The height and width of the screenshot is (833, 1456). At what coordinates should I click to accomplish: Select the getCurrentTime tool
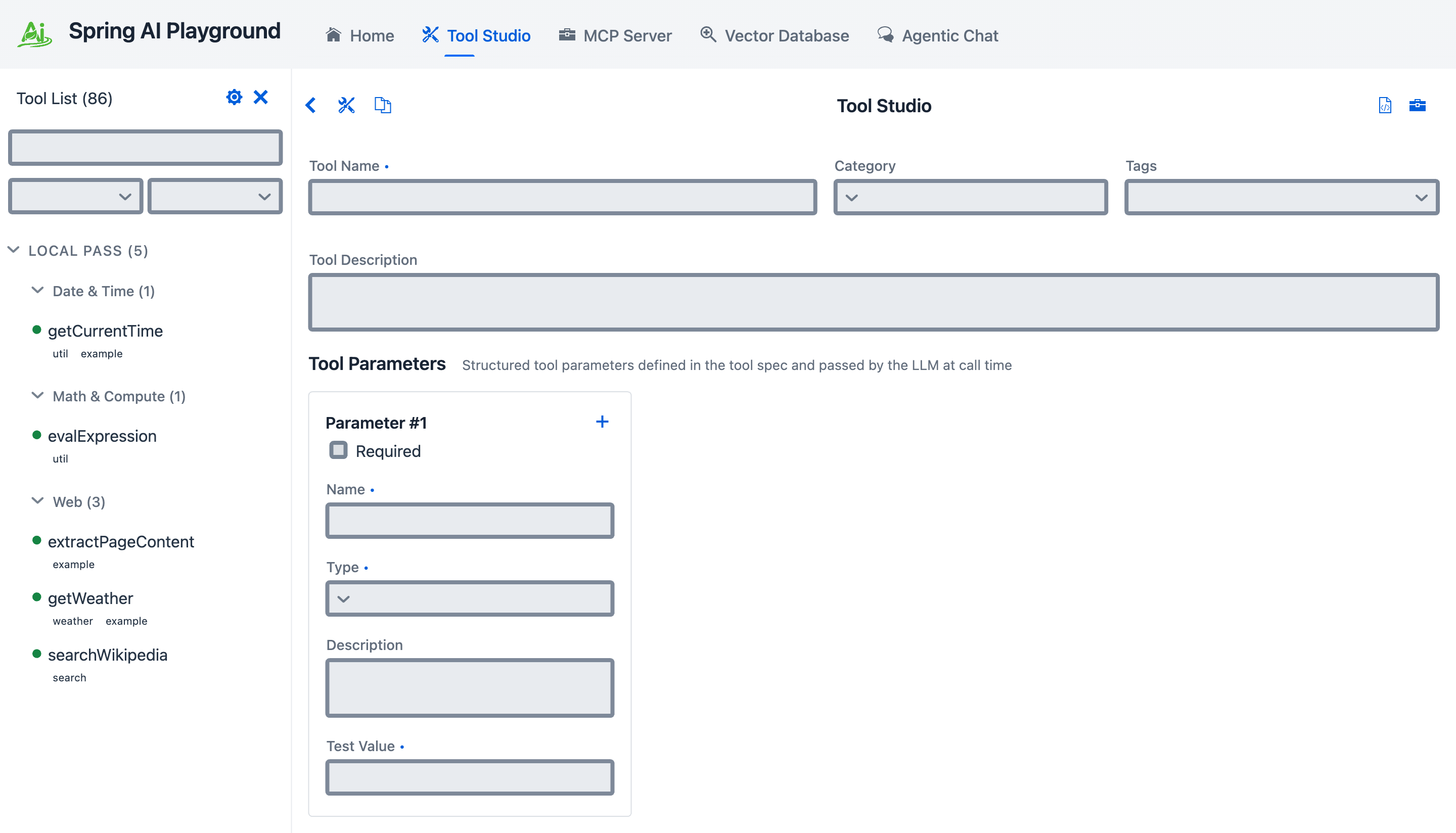pos(105,331)
